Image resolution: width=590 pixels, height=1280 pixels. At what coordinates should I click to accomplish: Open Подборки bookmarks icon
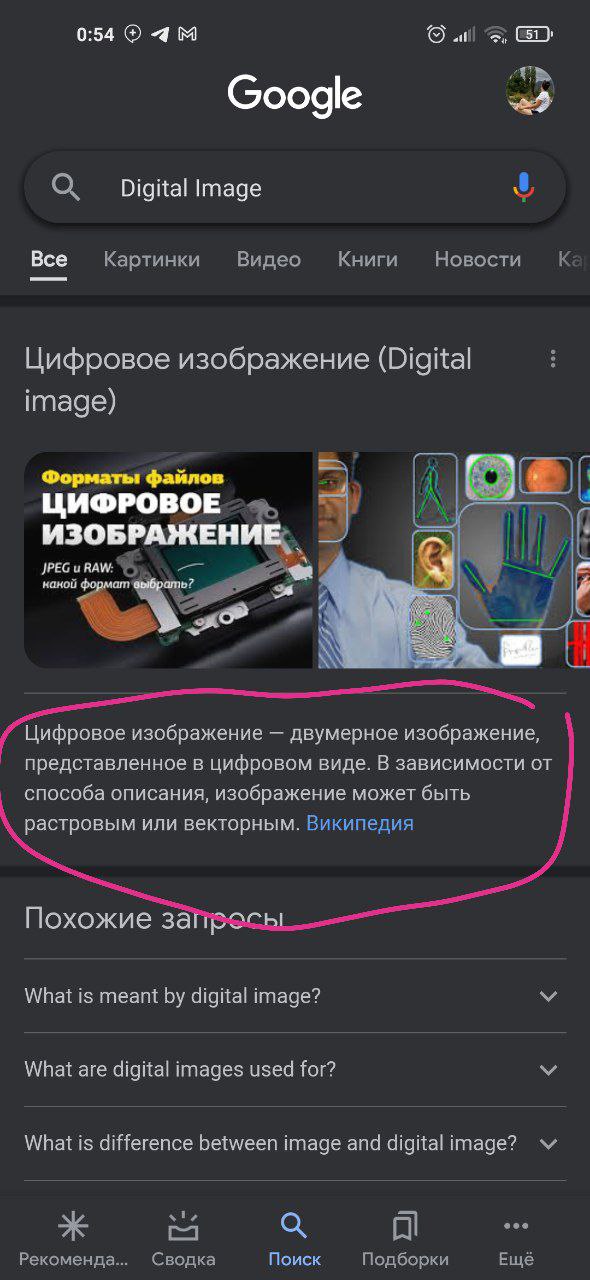[x=405, y=1225]
